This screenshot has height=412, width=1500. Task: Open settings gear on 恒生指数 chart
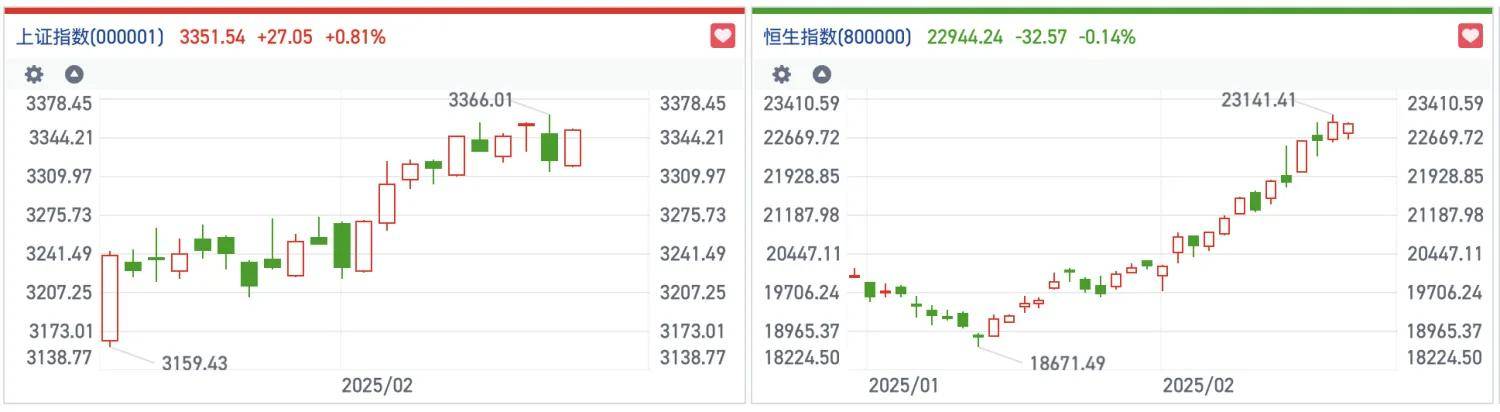click(x=782, y=74)
